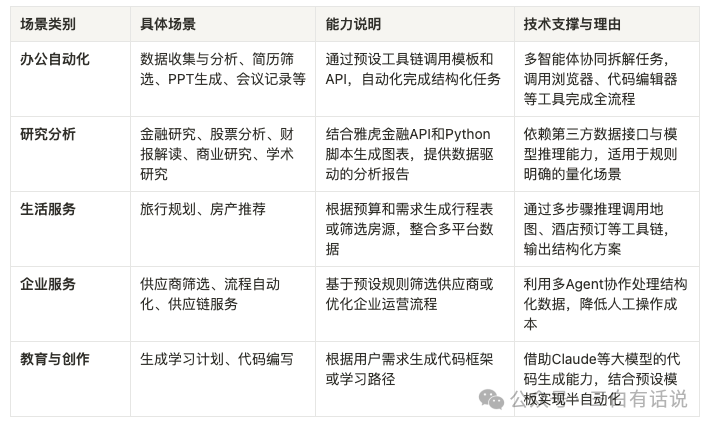Click the watermark text beside the WeChat logo
This screenshot has height=427, width=710.
coord(598,400)
